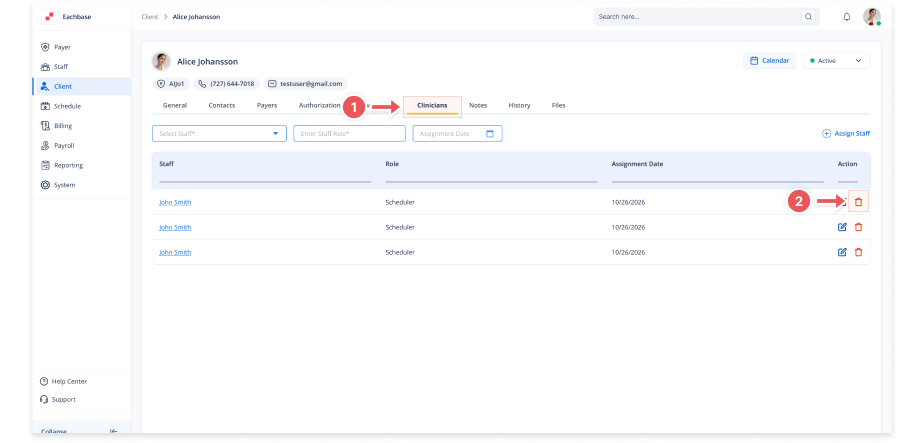The height and width of the screenshot is (443, 924).
Task: Open the Calendar button
Action: [x=770, y=61]
